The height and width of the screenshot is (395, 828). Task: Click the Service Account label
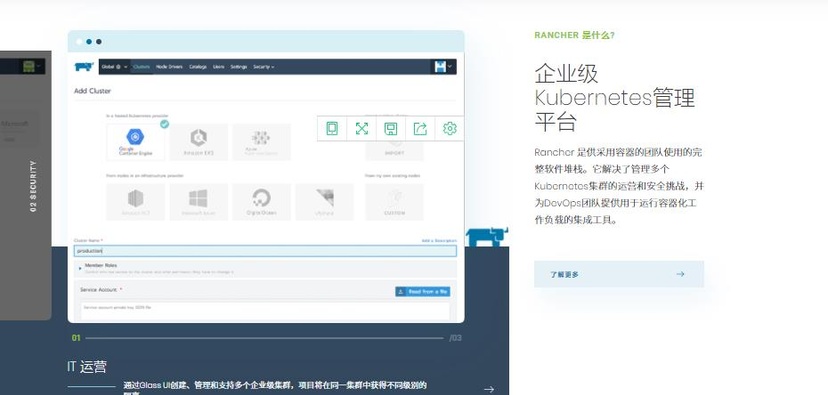pyautogui.click(x=98, y=289)
